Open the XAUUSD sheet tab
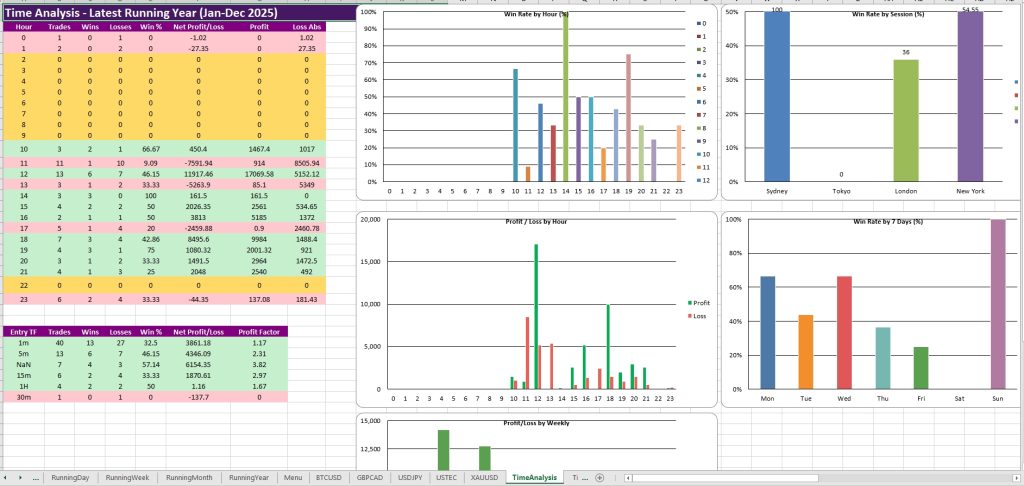1024x486 pixels. point(481,478)
